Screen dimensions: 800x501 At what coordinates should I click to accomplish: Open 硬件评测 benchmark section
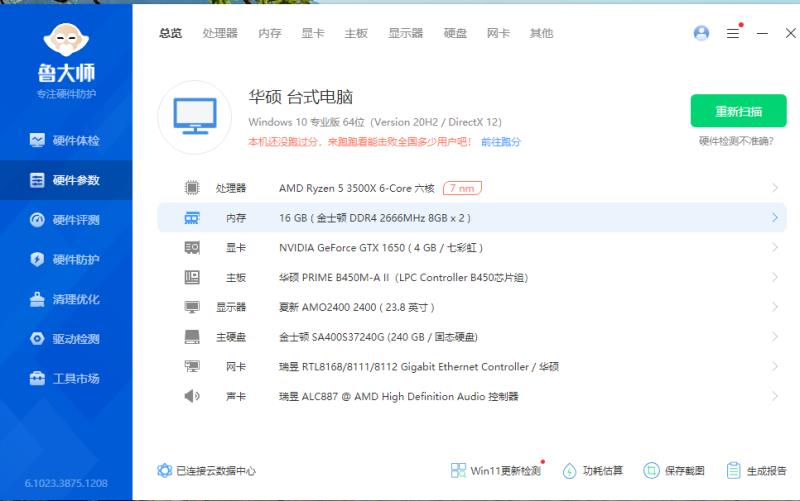65,220
